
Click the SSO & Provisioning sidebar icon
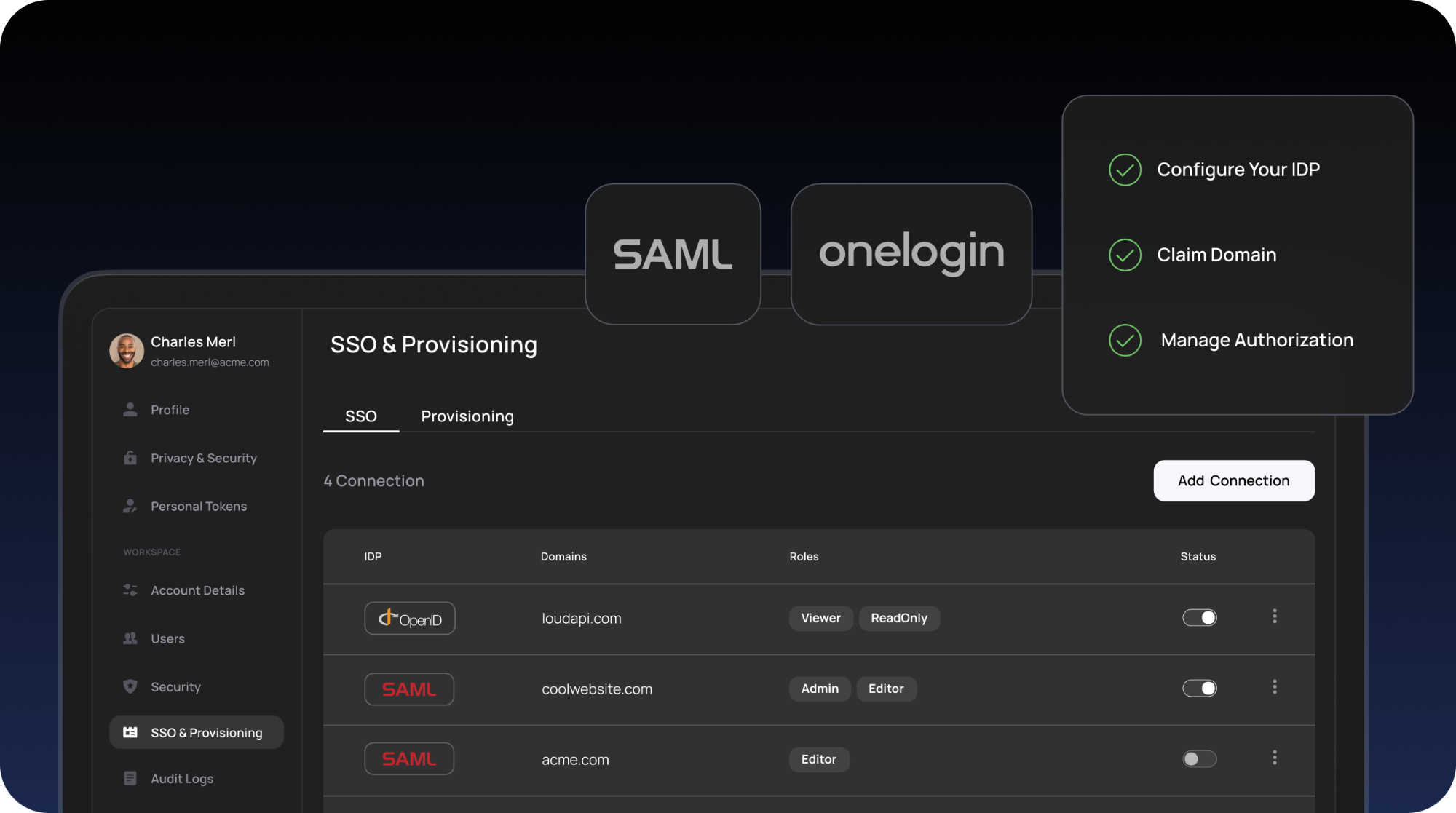coord(130,732)
